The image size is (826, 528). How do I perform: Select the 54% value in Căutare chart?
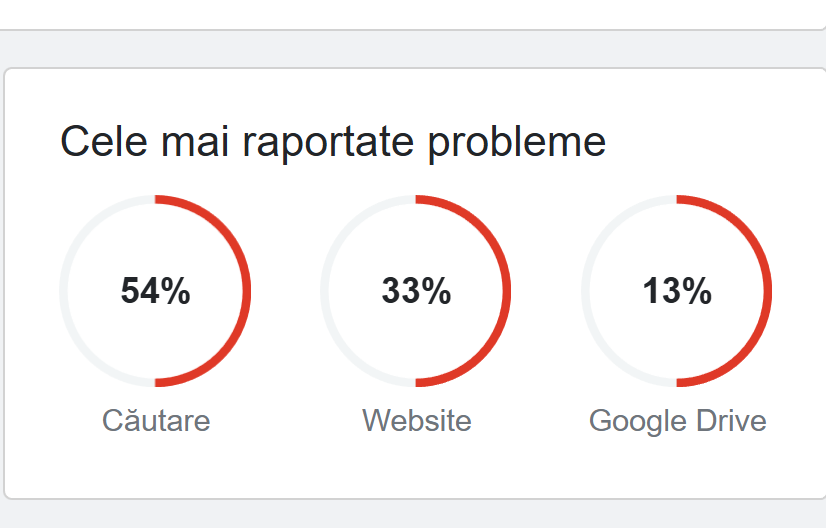coord(155,291)
